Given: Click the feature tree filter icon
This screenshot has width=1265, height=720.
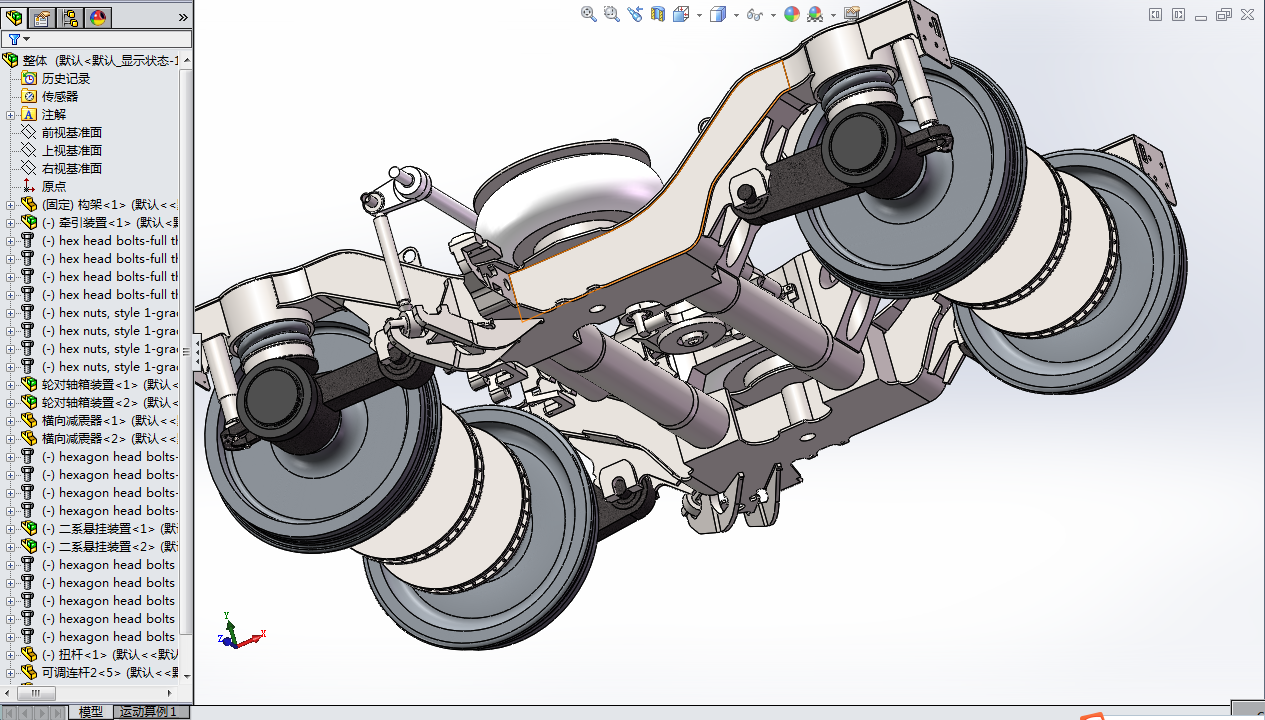Looking at the screenshot, I should click(x=14, y=39).
